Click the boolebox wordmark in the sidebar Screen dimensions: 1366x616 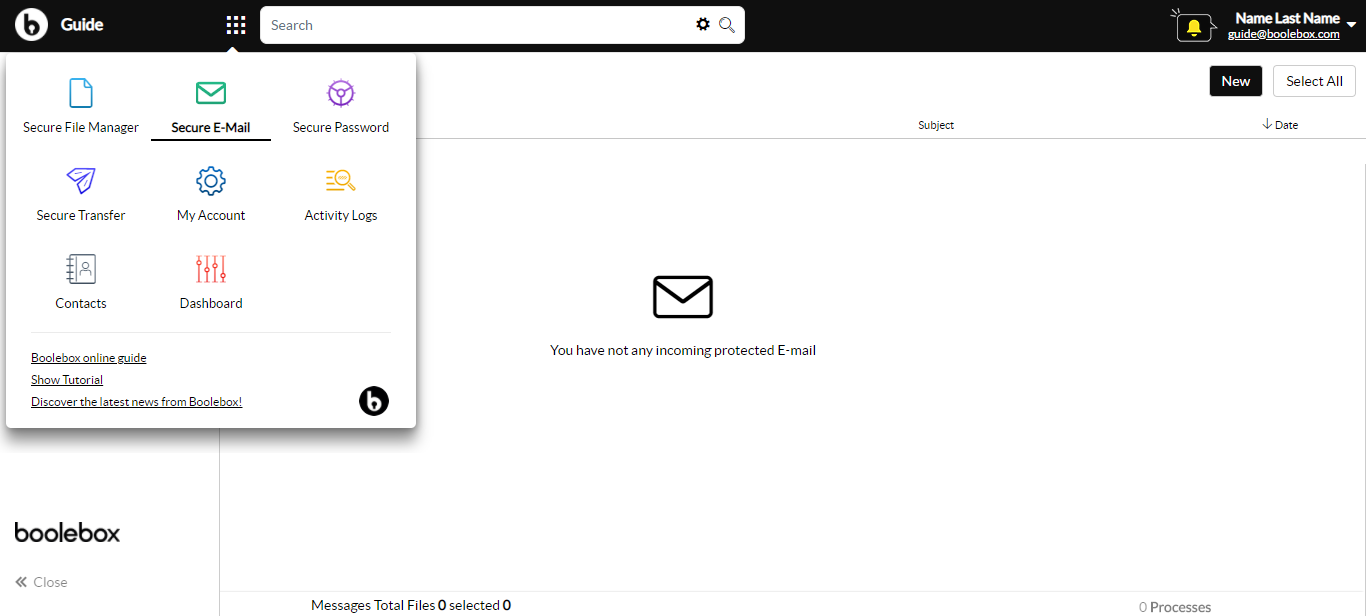[x=67, y=533]
